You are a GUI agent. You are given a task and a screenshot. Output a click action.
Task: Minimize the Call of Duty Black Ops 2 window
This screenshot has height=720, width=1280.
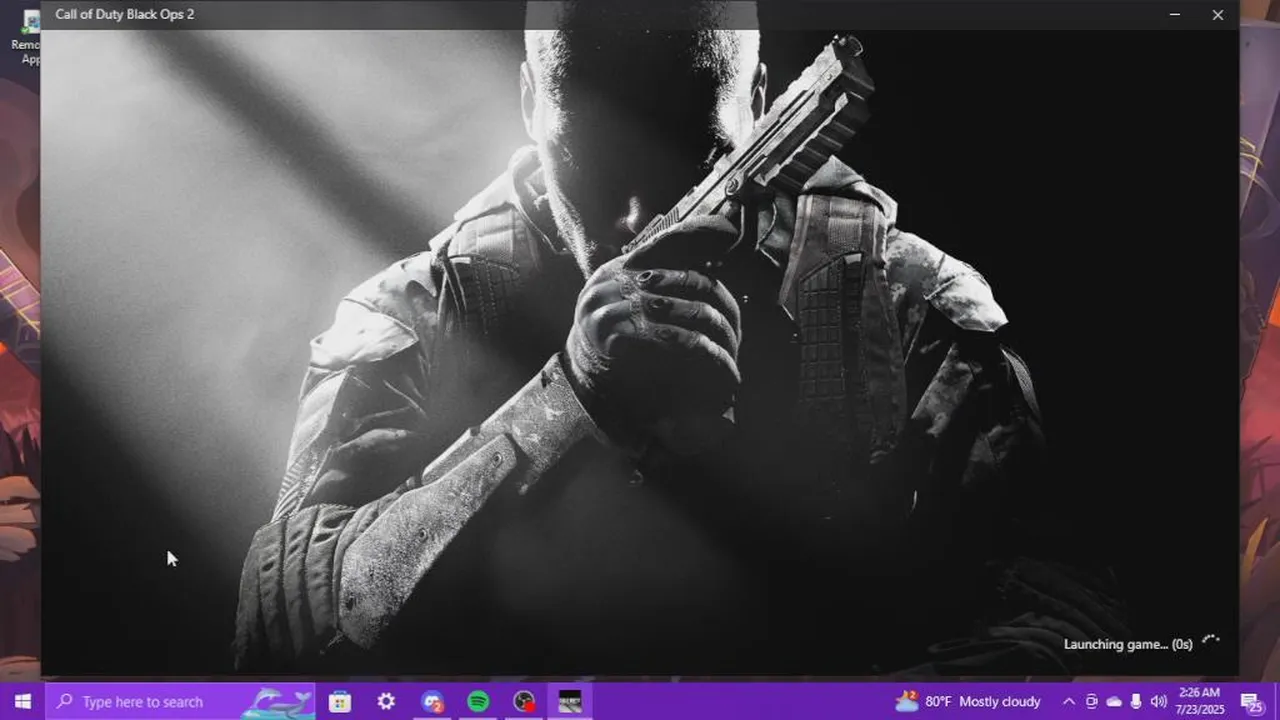(1175, 14)
